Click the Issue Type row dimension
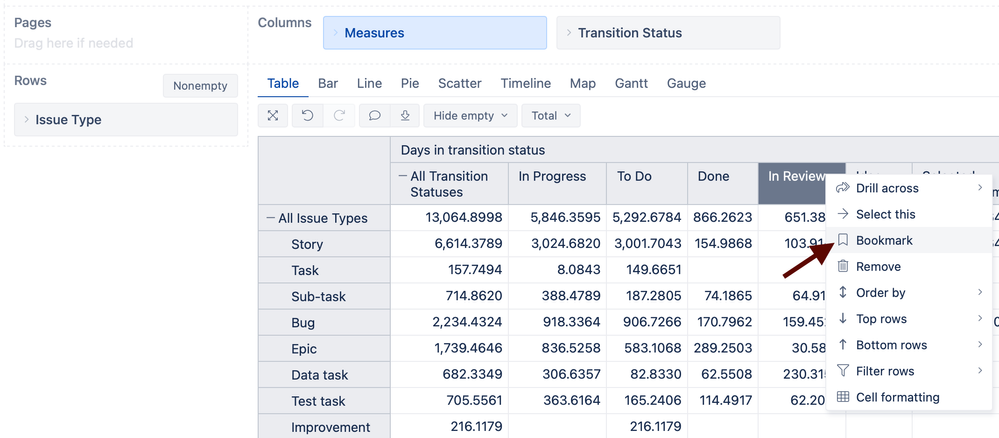 [x=126, y=120]
